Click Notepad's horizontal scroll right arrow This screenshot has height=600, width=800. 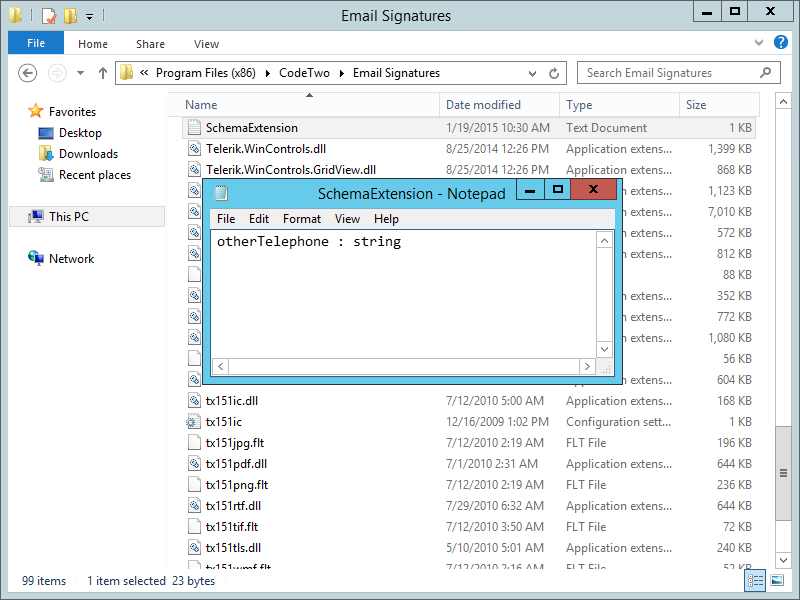[x=587, y=366]
